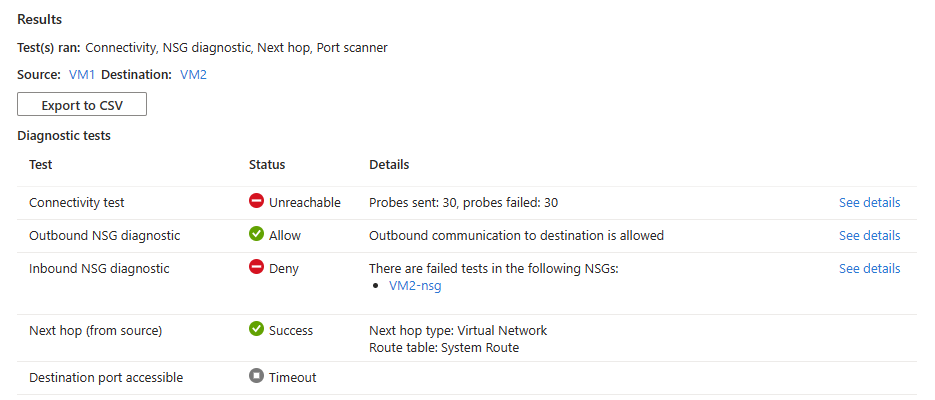Select the Connectivity test row label
The height and width of the screenshot is (400, 935).
coord(77,202)
